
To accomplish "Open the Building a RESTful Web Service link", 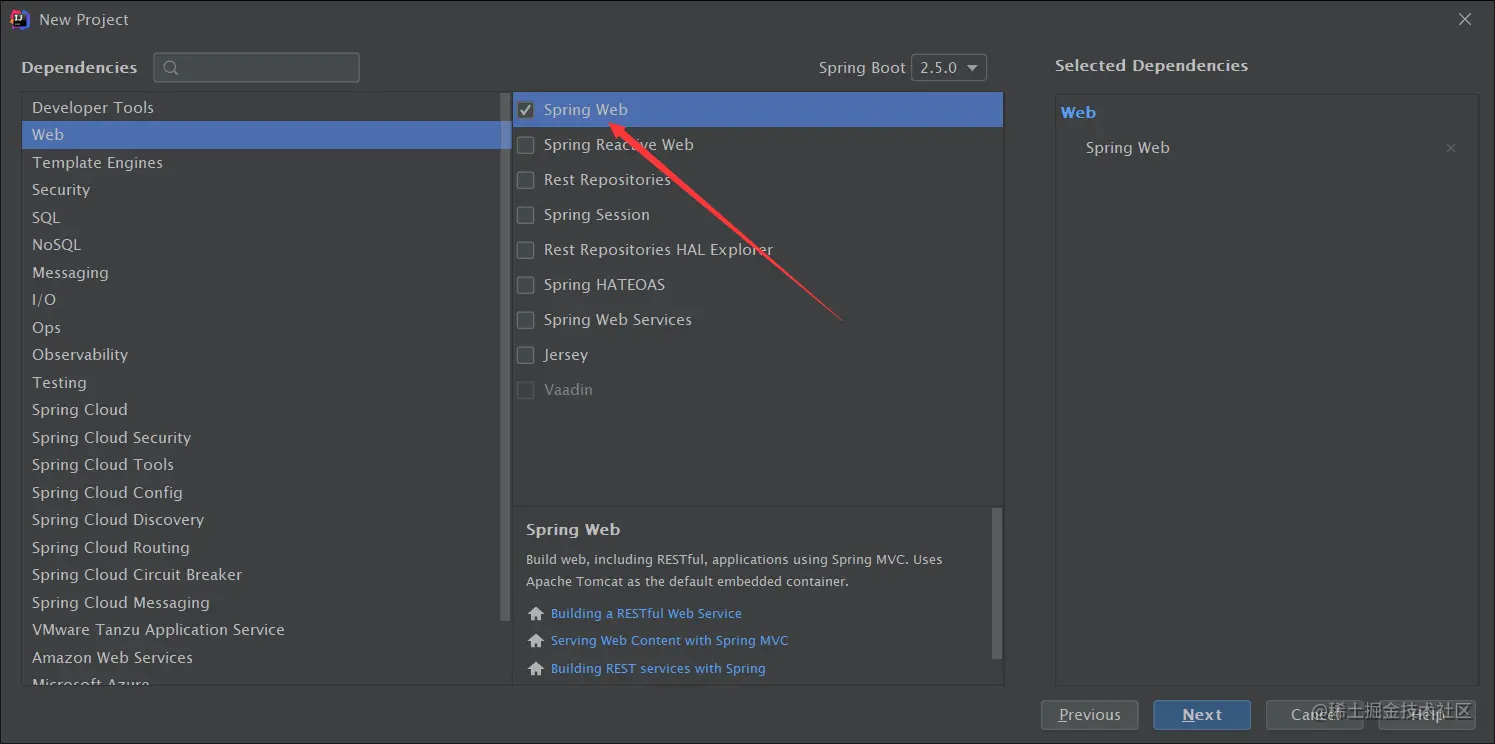I will point(646,613).
